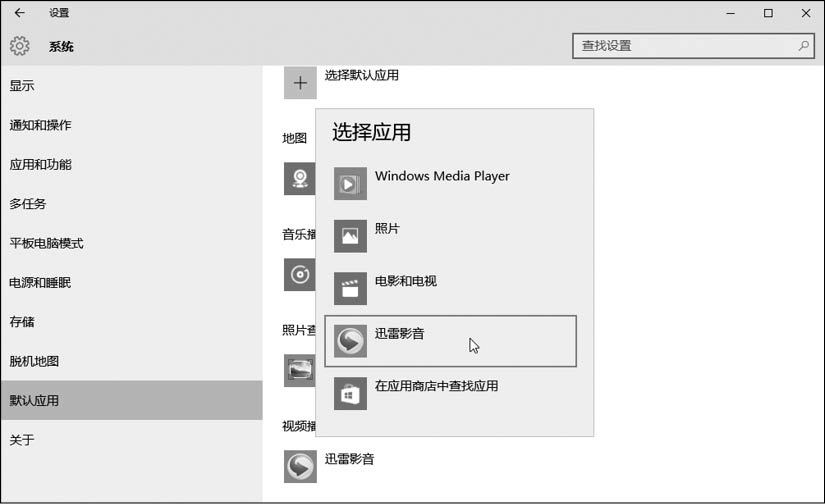Open 电源和睡眠 settings page
825x504 pixels.
(132, 283)
